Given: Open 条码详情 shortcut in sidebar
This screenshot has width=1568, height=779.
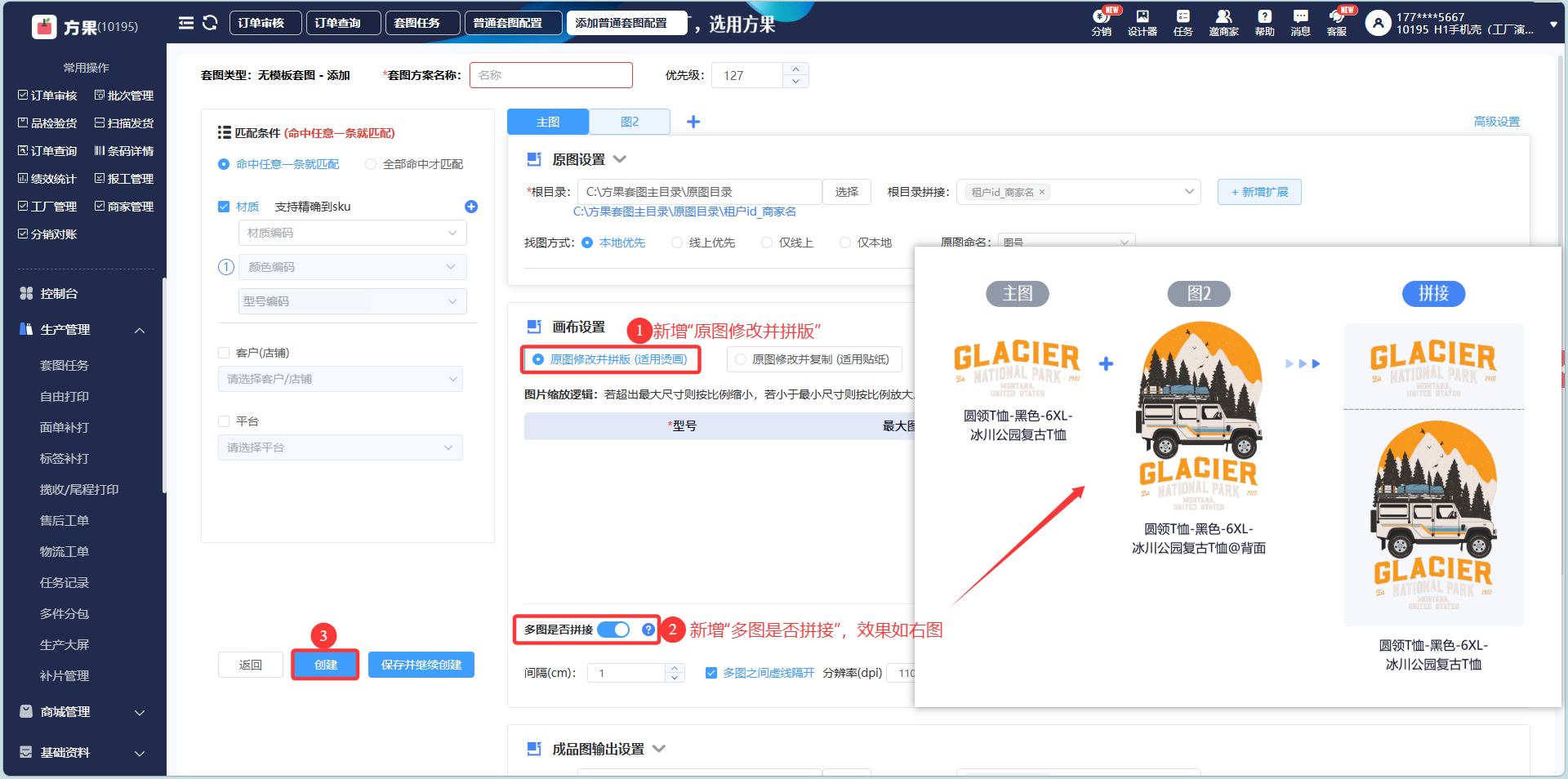Looking at the screenshot, I should point(124,151).
